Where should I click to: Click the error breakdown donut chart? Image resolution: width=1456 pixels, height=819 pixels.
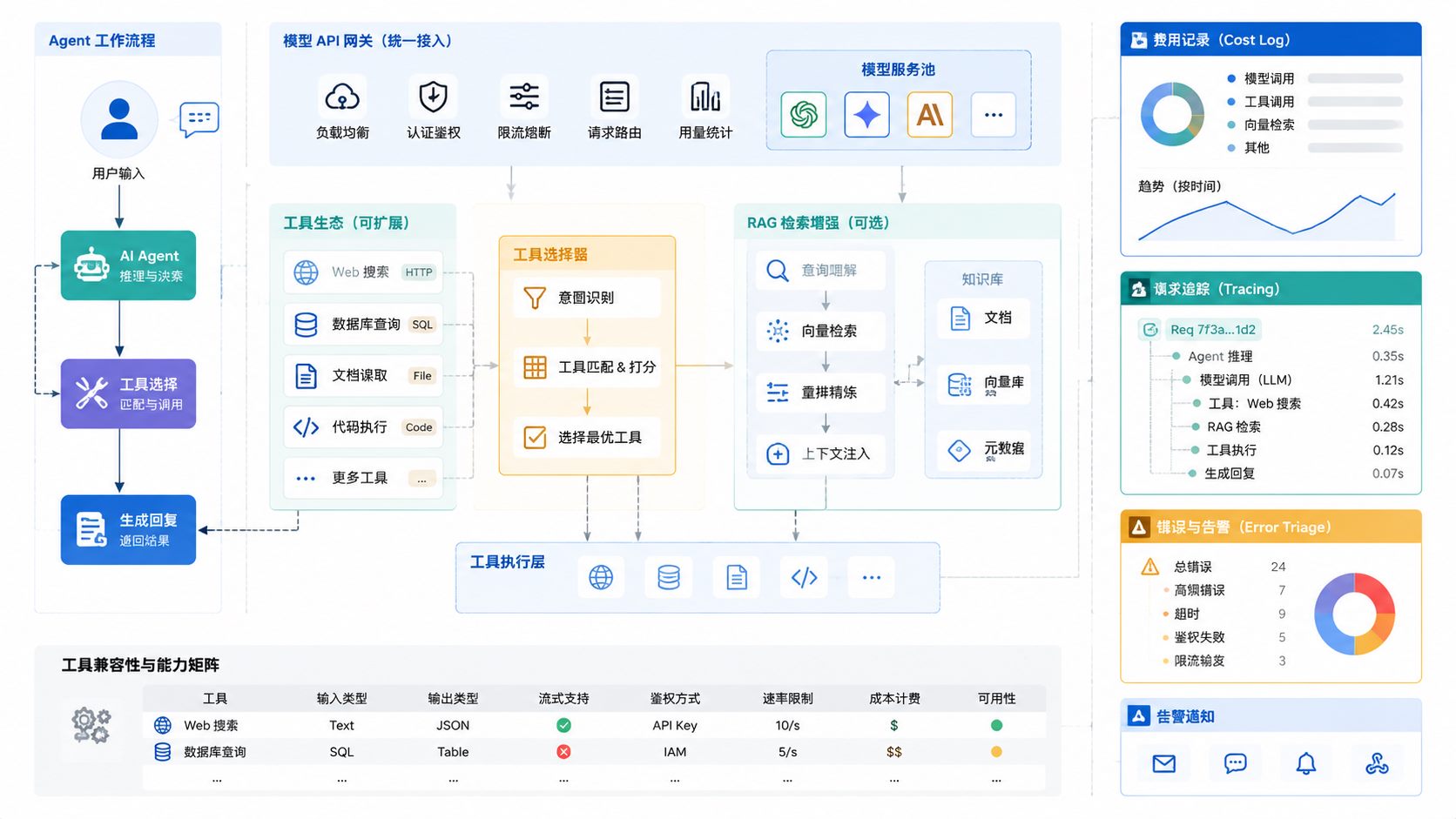[1354, 614]
